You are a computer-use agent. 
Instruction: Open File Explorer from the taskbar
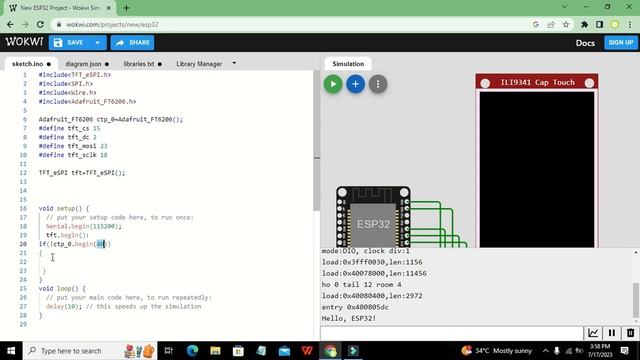point(216,351)
